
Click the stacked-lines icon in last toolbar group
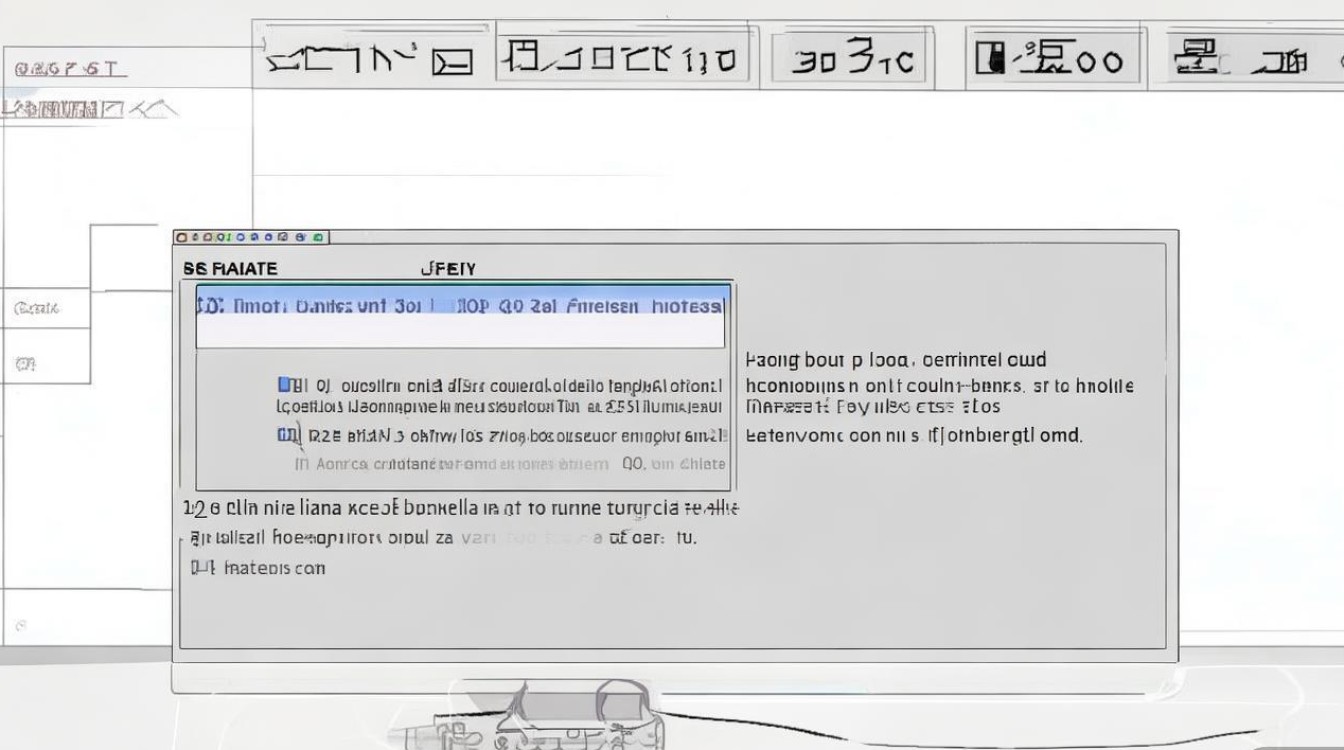[x=1196, y=58]
